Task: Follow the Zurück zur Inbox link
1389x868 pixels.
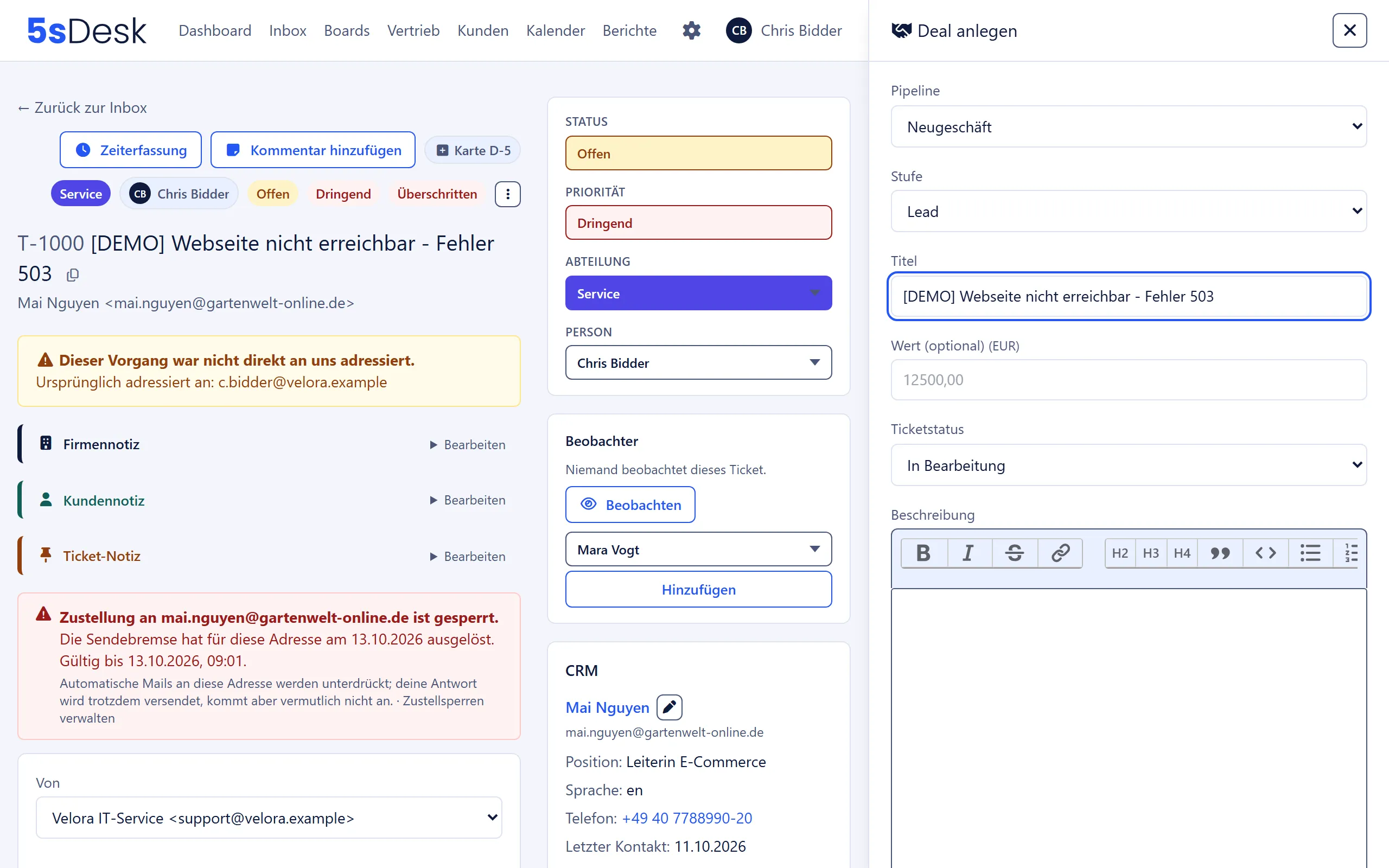Action: click(82, 107)
